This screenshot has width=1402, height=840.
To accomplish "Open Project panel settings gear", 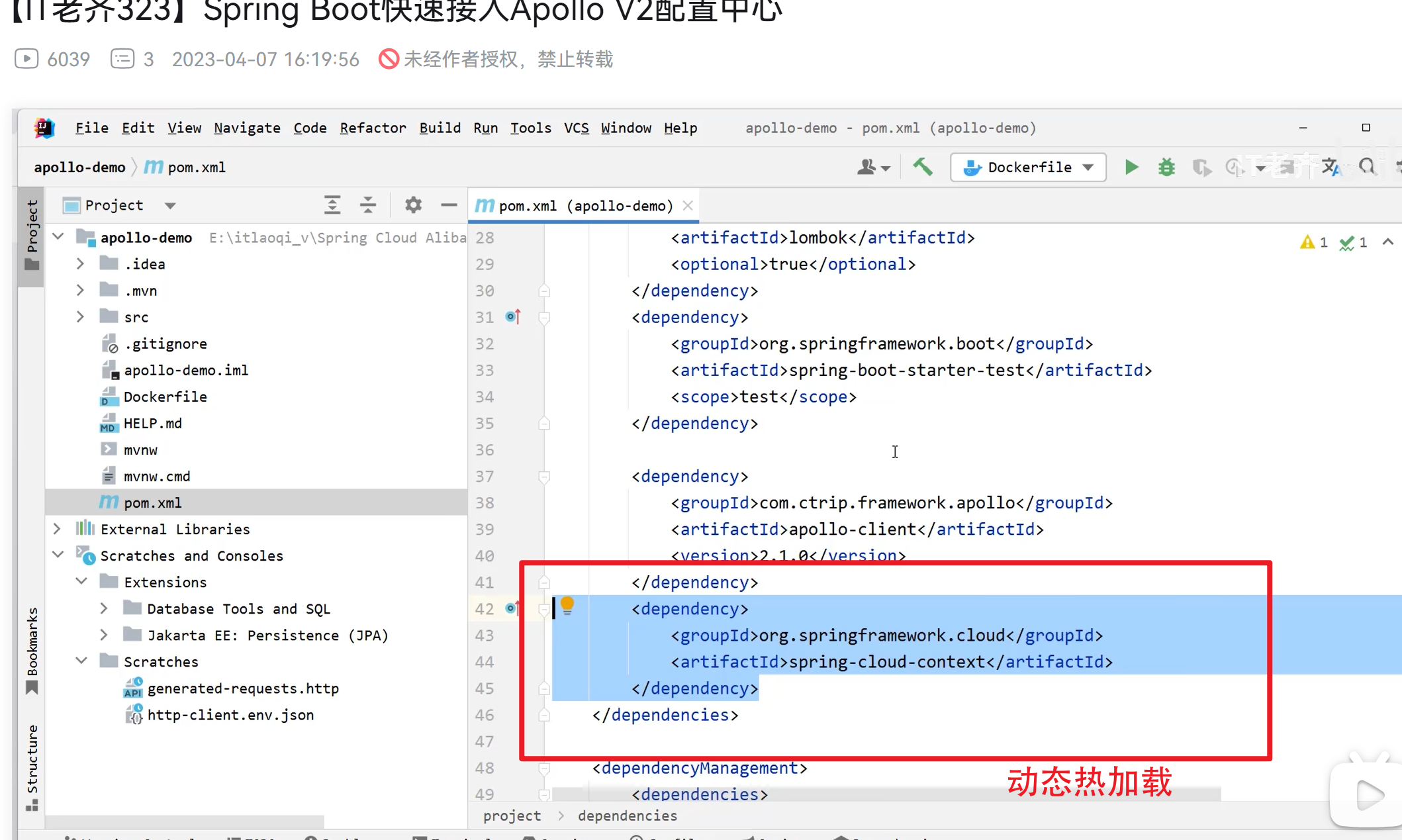I will coord(413,205).
